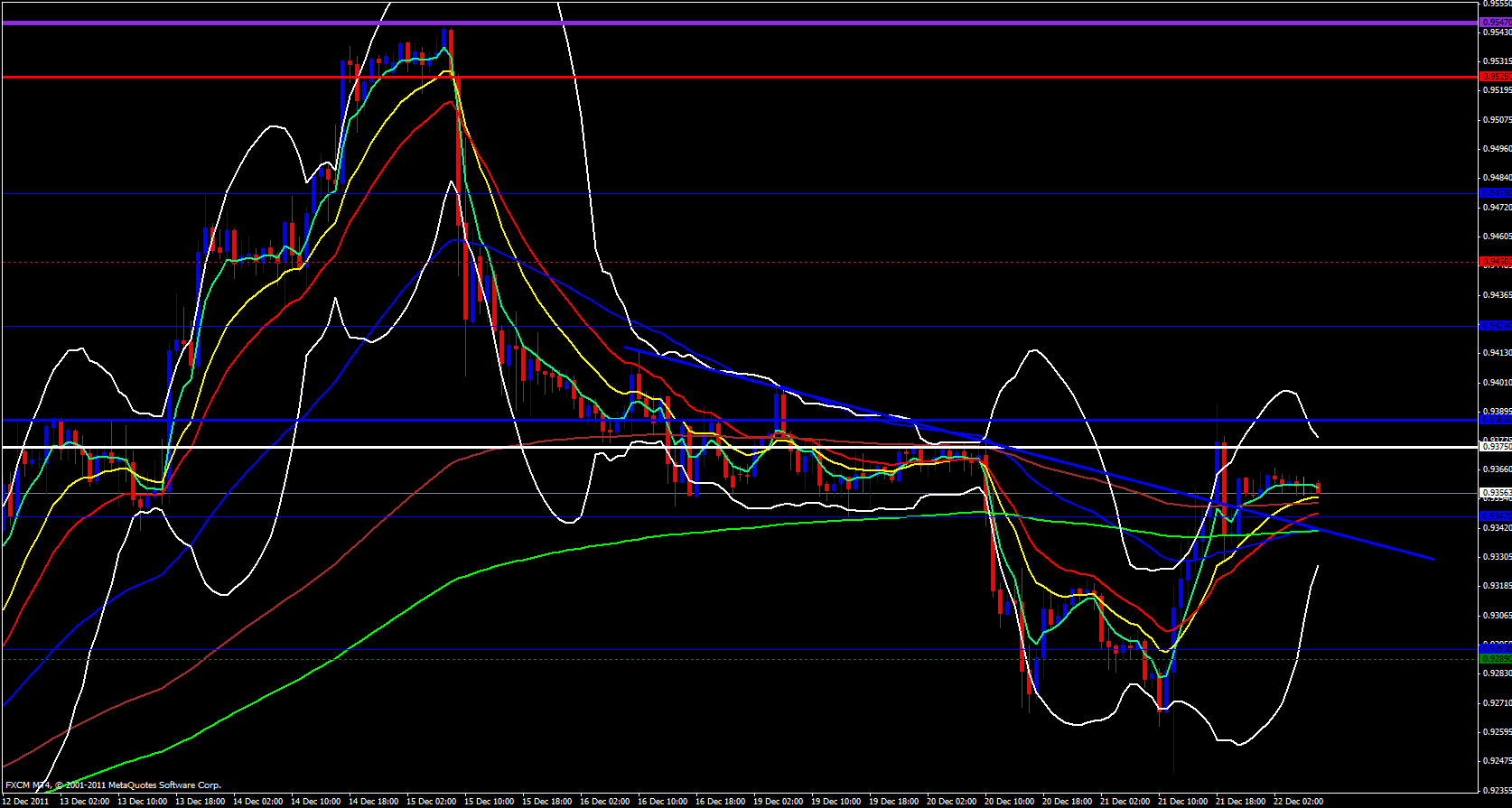Select the blue 0.93470 price tag
The height and width of the screenshot is (808, 1512).
click(1495, 516)
